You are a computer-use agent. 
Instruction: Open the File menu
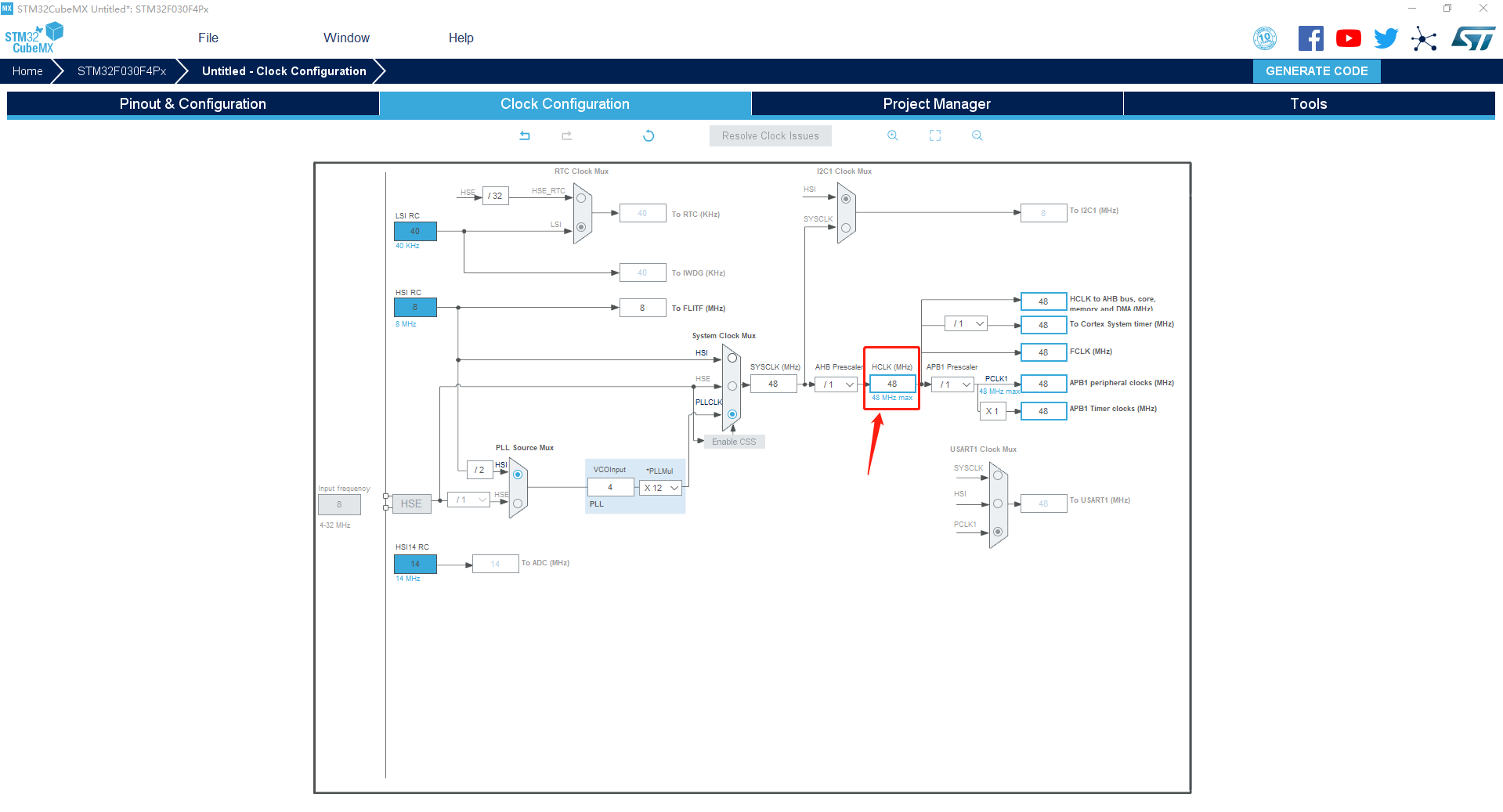click(208, 38)
